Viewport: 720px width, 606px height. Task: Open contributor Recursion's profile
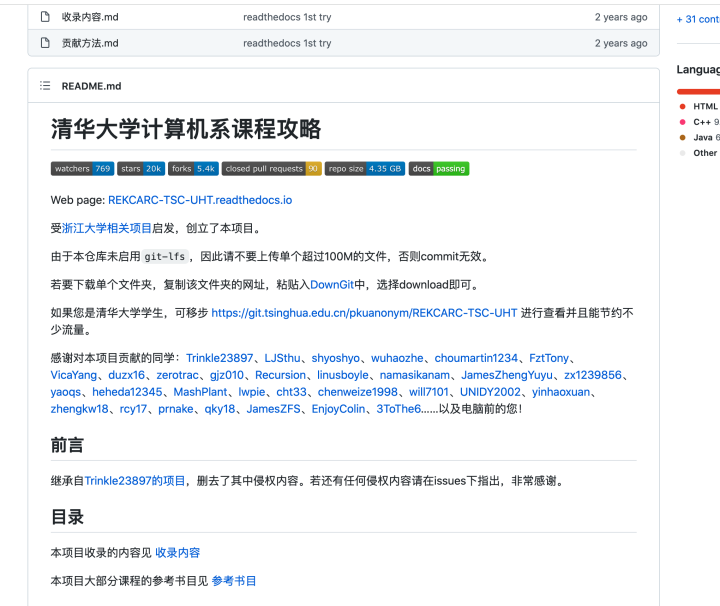(281, 375)
